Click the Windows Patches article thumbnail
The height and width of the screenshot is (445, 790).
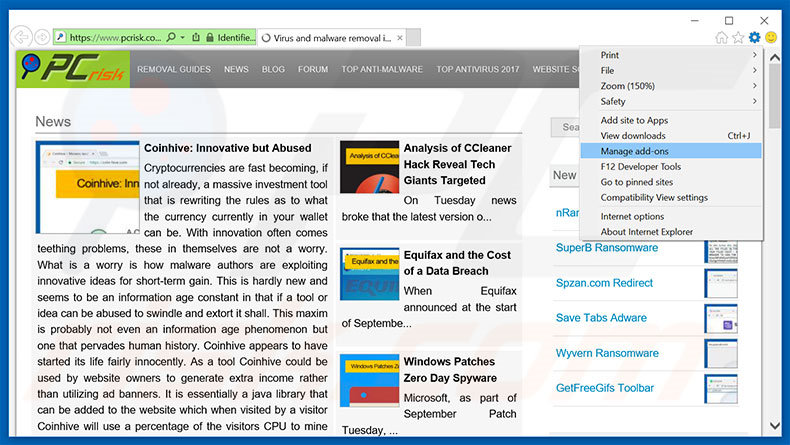pyautogui.click(x=369, y=380)
